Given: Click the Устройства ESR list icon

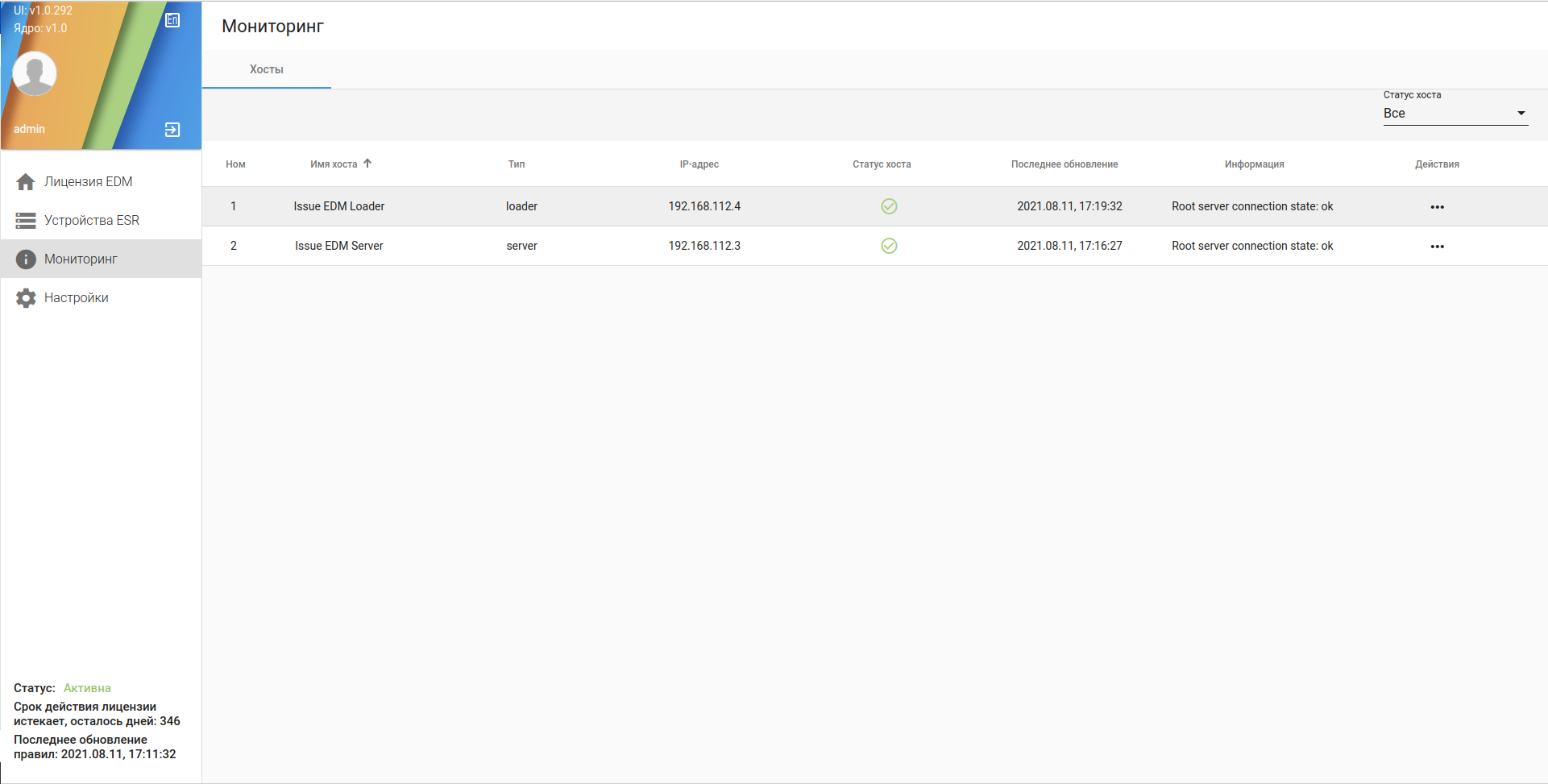Looking at the screenshot, I should (x=26, y=221).
